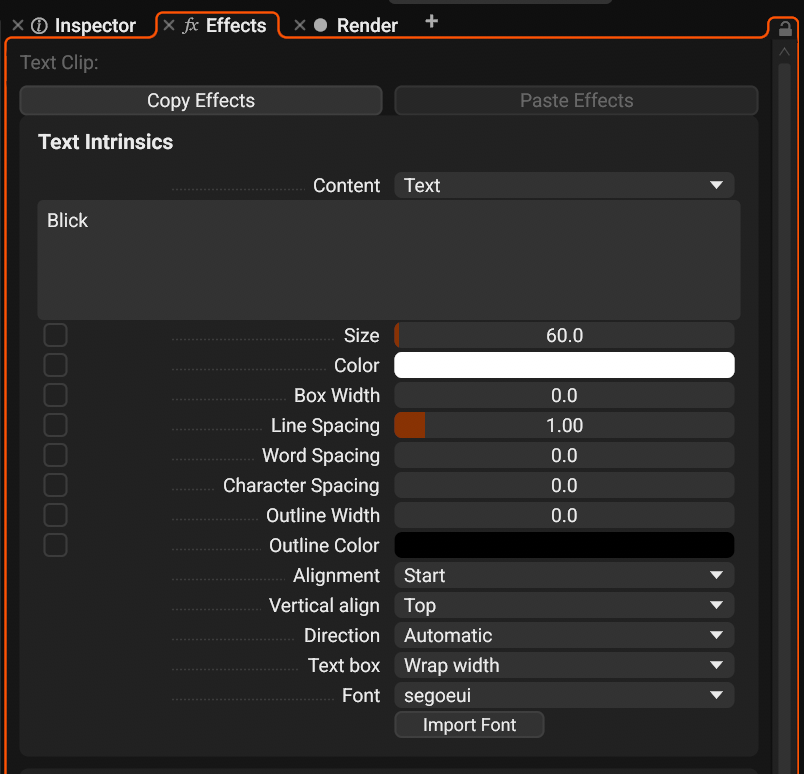Screen dimensions: 804x774
Task: Enable keyframe checkbox for Line Spacing
Action: click(x=55, y=425)
